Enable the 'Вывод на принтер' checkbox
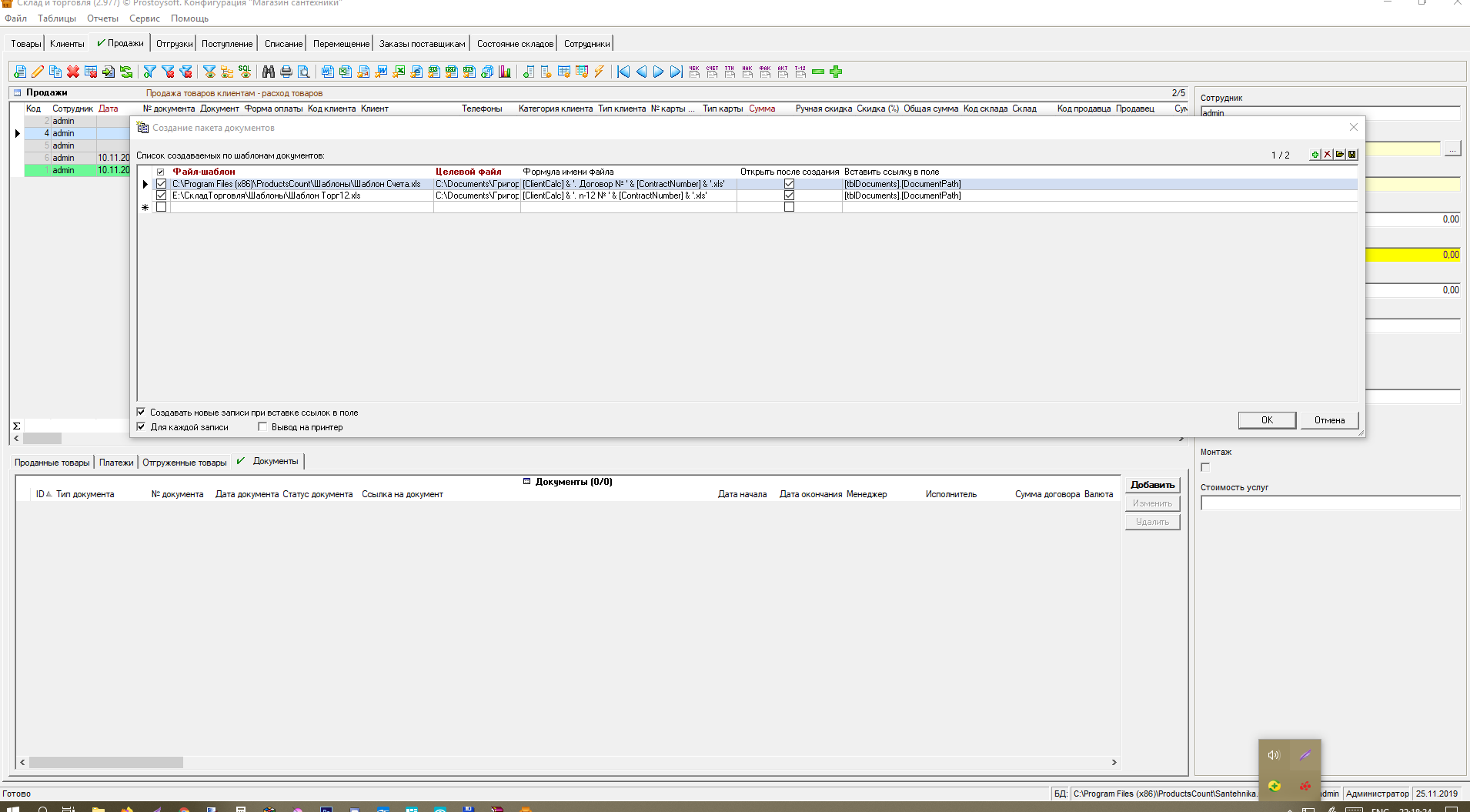 tap(262, 426)
